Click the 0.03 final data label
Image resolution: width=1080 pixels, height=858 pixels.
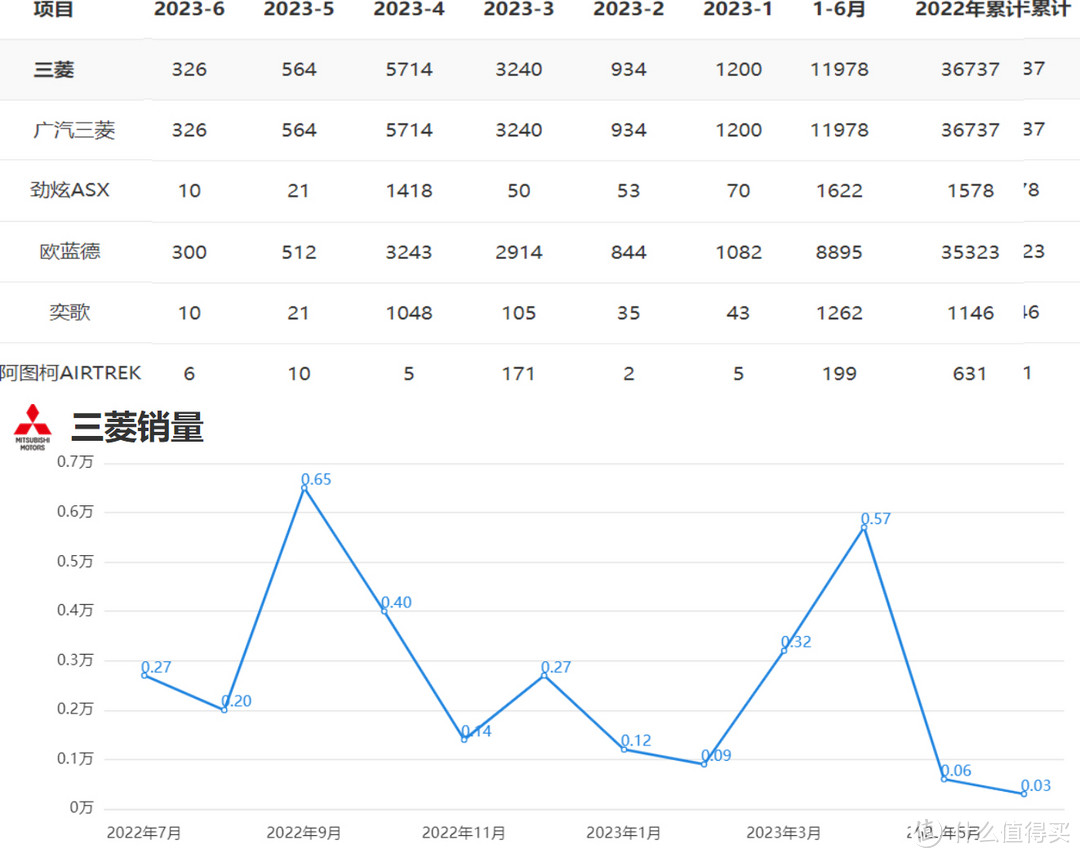coord(1036,786)
